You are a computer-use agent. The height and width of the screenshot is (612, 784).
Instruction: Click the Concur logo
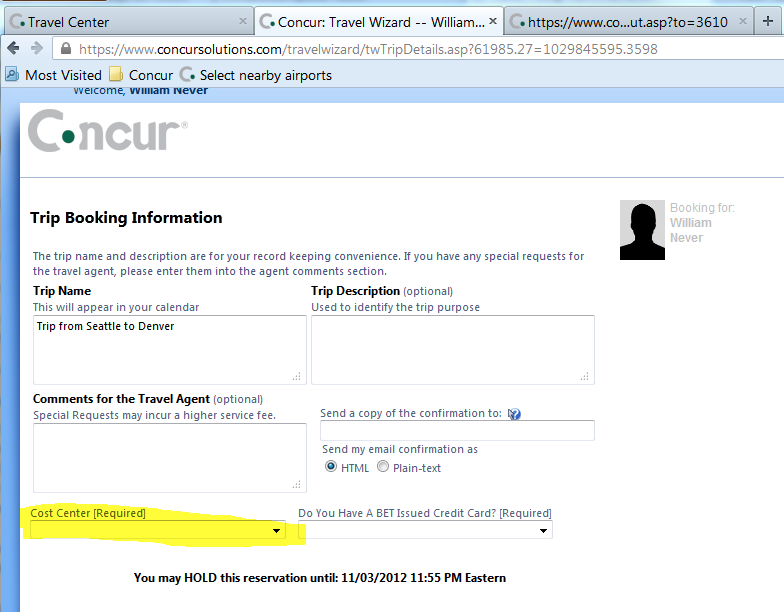coord(108,131)
